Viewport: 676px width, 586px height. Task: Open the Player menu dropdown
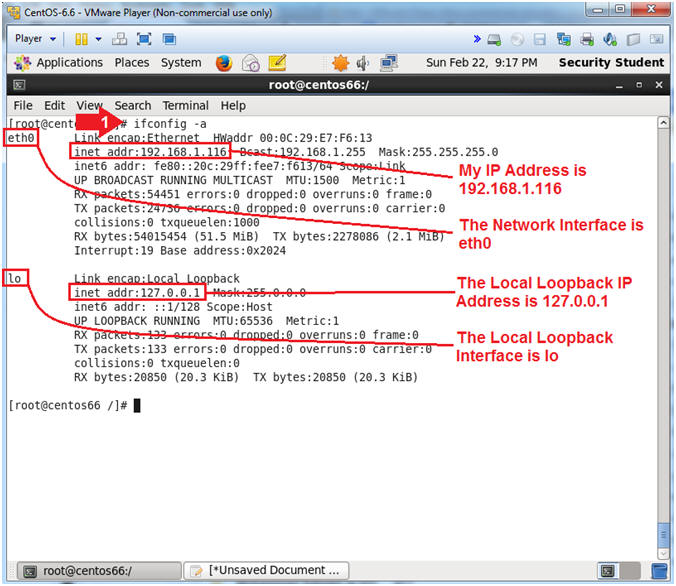pyautogui.click(x=35, y=39)
